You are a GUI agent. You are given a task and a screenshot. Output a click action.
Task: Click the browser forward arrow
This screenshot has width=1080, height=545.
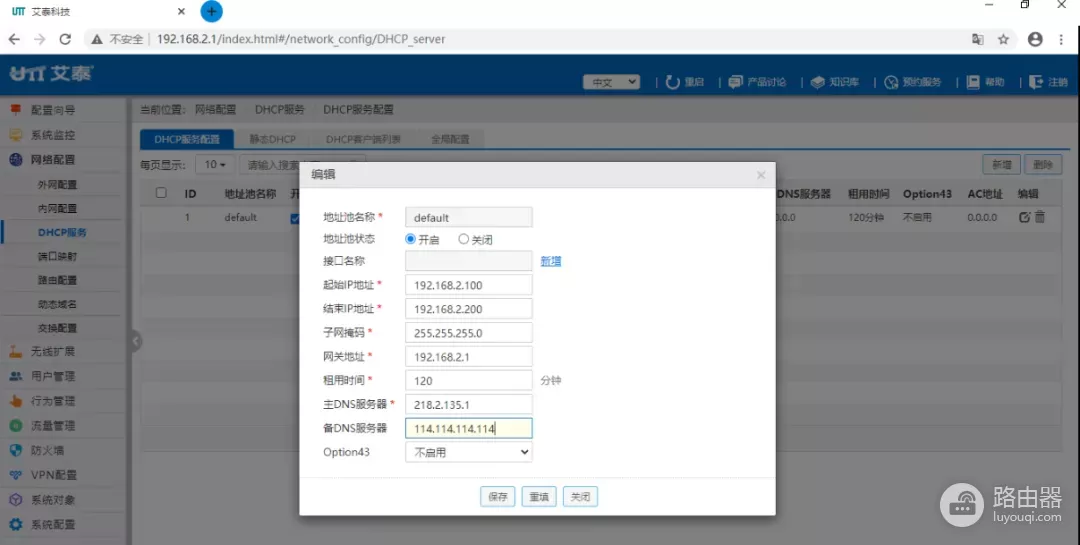(x=40, y=39)
